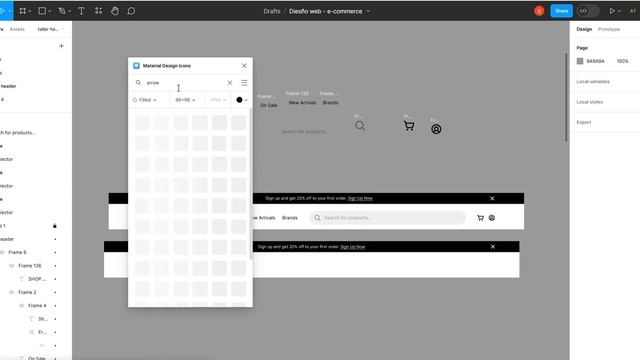Select the Pen tool
Image resolution: width=640 pixels, height=360 pixels.
[62, 11]
